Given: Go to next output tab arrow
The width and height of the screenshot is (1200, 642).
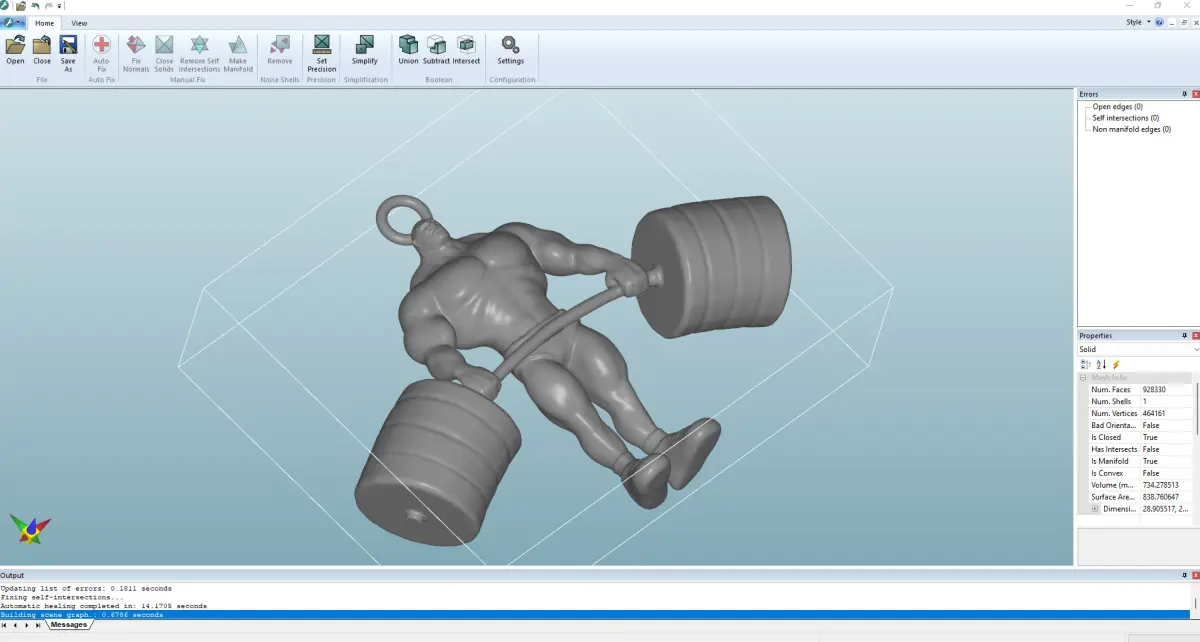Looking at the screenshot, I should [x=27, y=625].
